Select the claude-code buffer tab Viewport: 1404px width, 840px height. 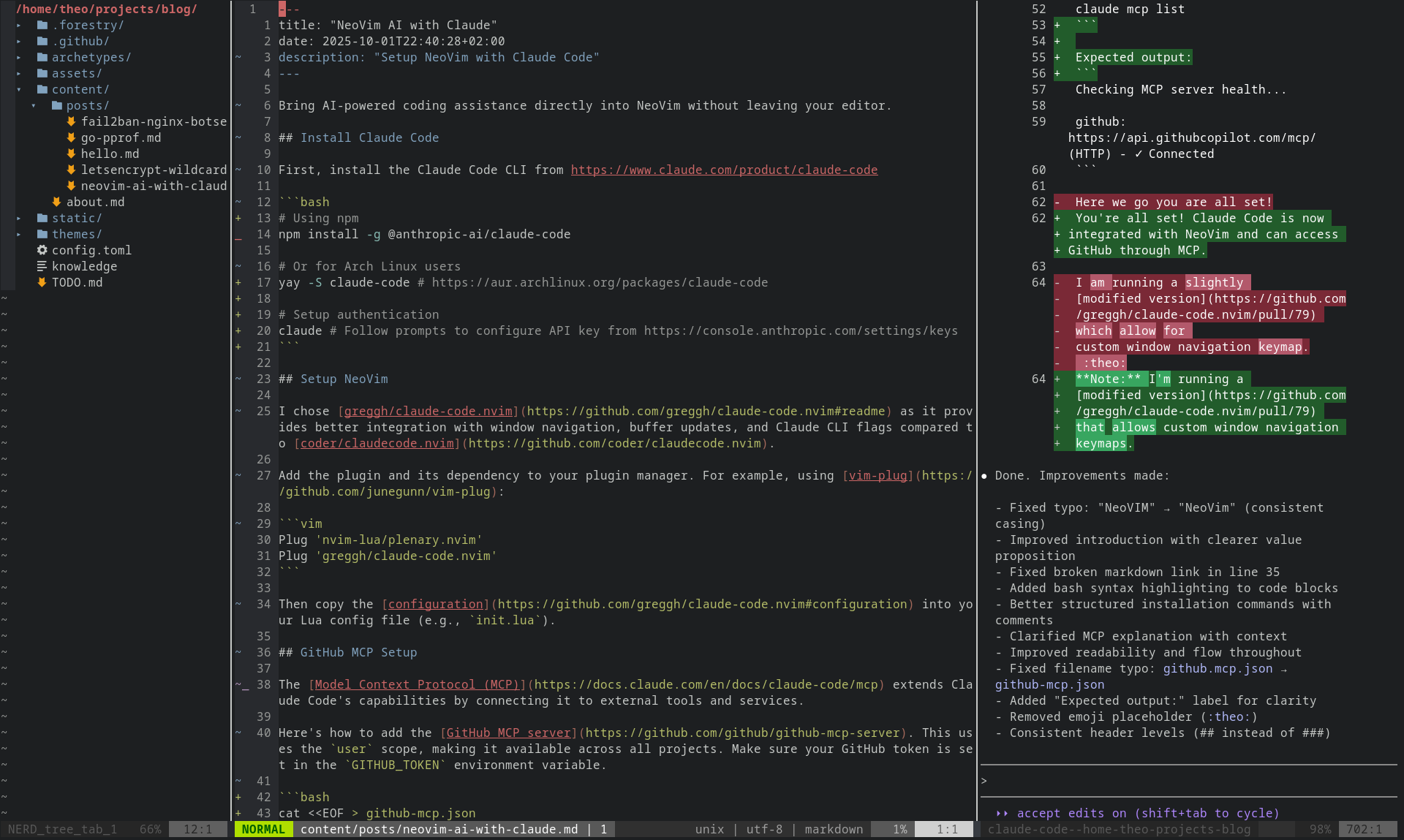tap(1119, 829)
